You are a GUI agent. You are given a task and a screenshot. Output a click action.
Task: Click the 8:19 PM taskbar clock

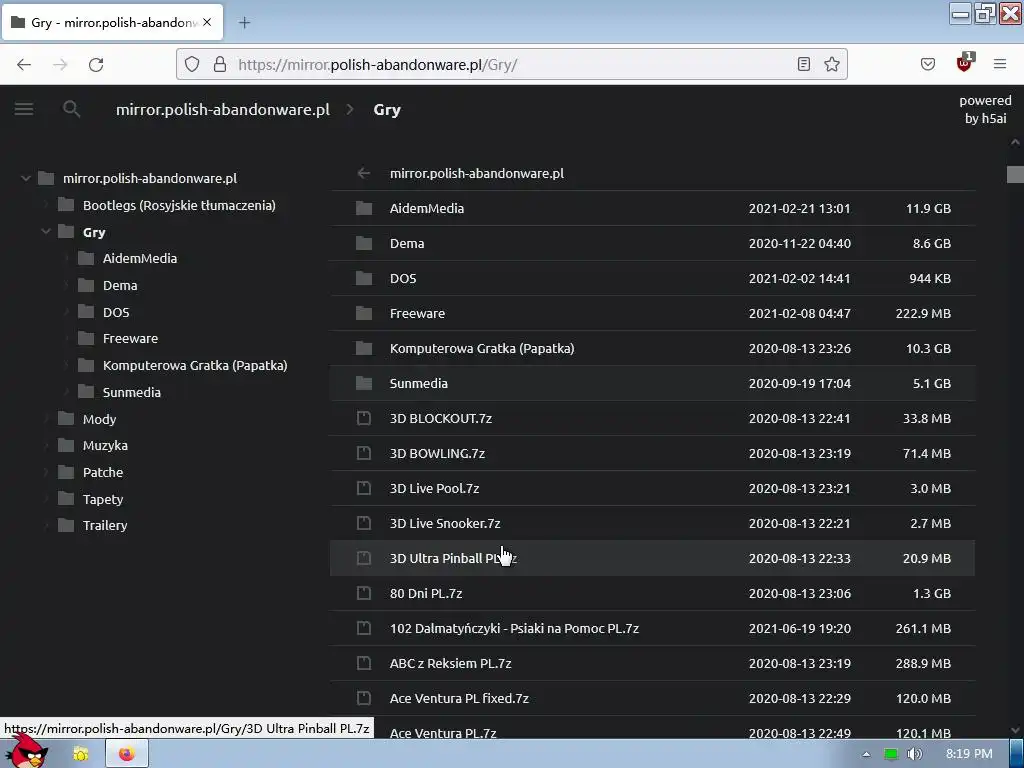click(968, 754)
